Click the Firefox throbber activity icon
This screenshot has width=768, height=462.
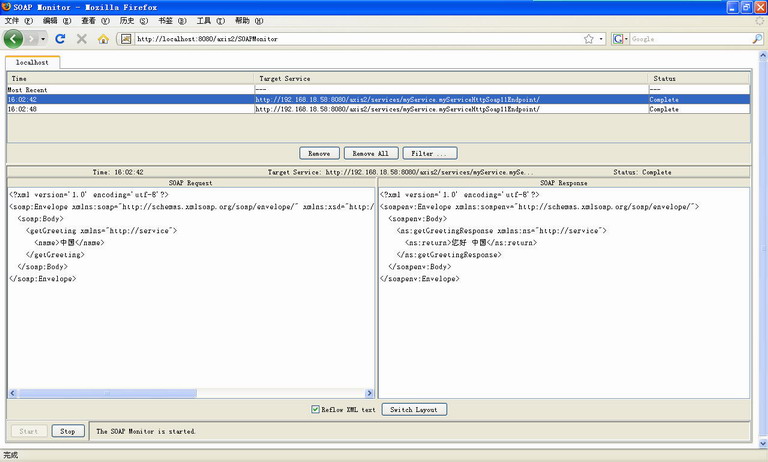click(760, 21)
